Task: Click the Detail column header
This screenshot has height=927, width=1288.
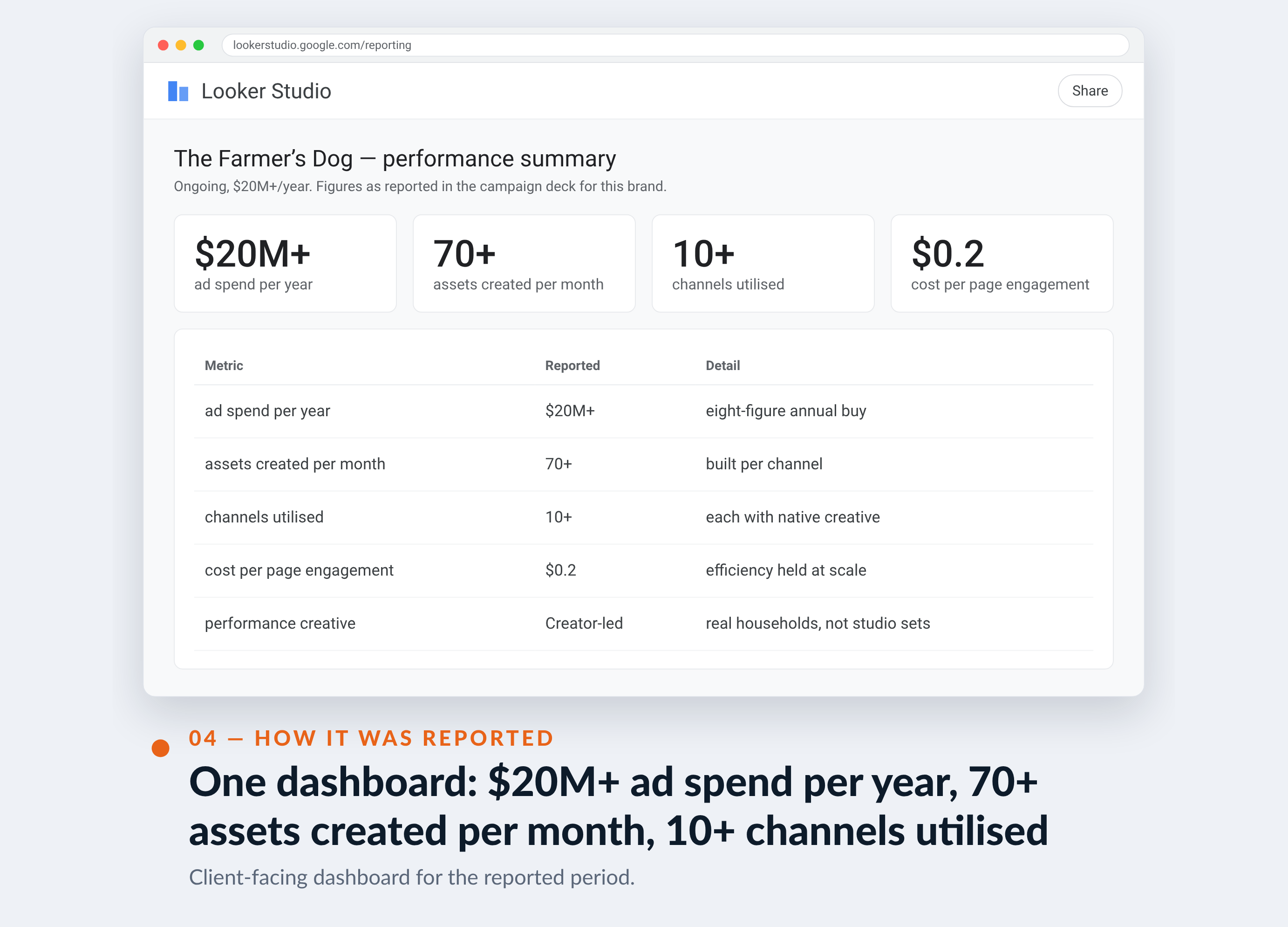Action: click(722, 365)
